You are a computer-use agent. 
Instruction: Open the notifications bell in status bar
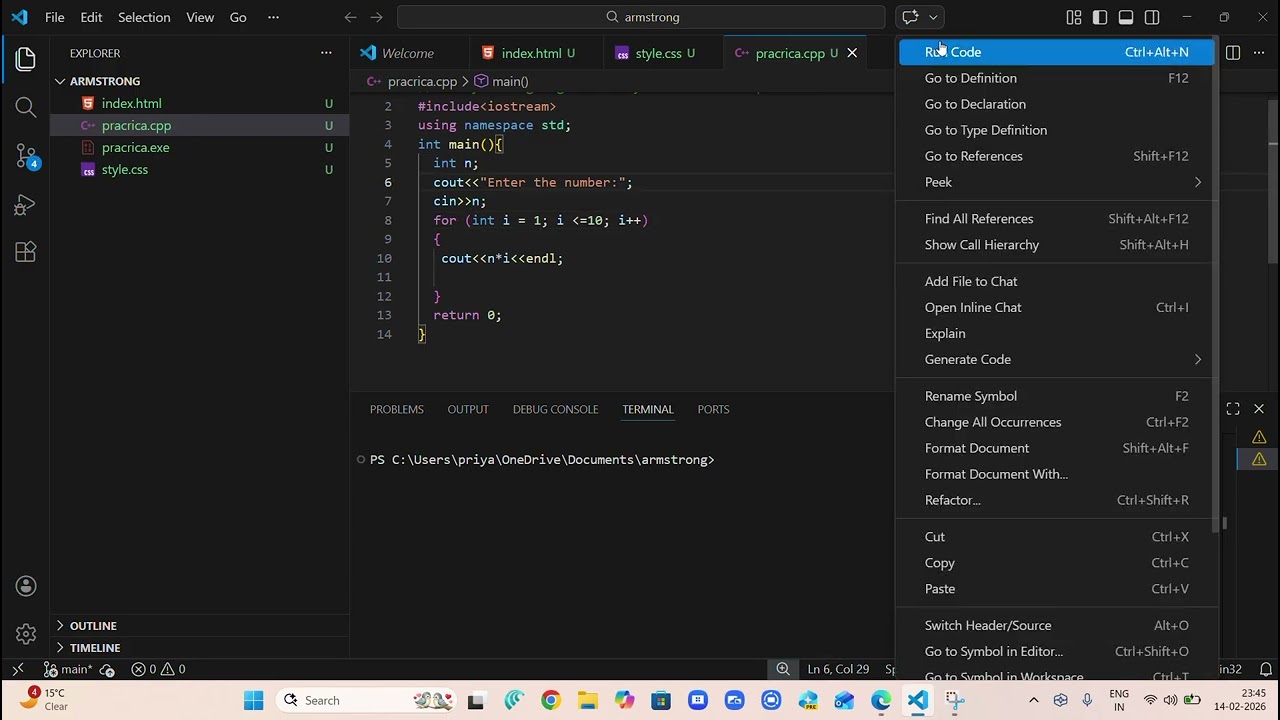[1265, 669]
